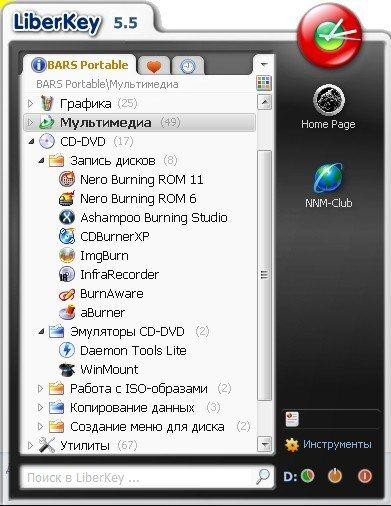
Task: Select Ashampoo Burning Studio entry
Action: click(x=154, y=217)
